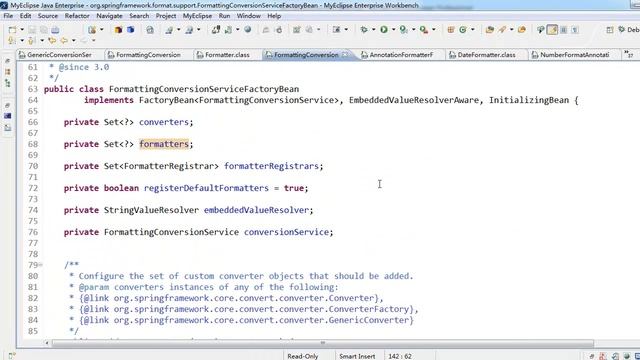Screen dimensions: 640x360
Task: Click the 142 : 62 cursor position indicator
Action: 400,356
